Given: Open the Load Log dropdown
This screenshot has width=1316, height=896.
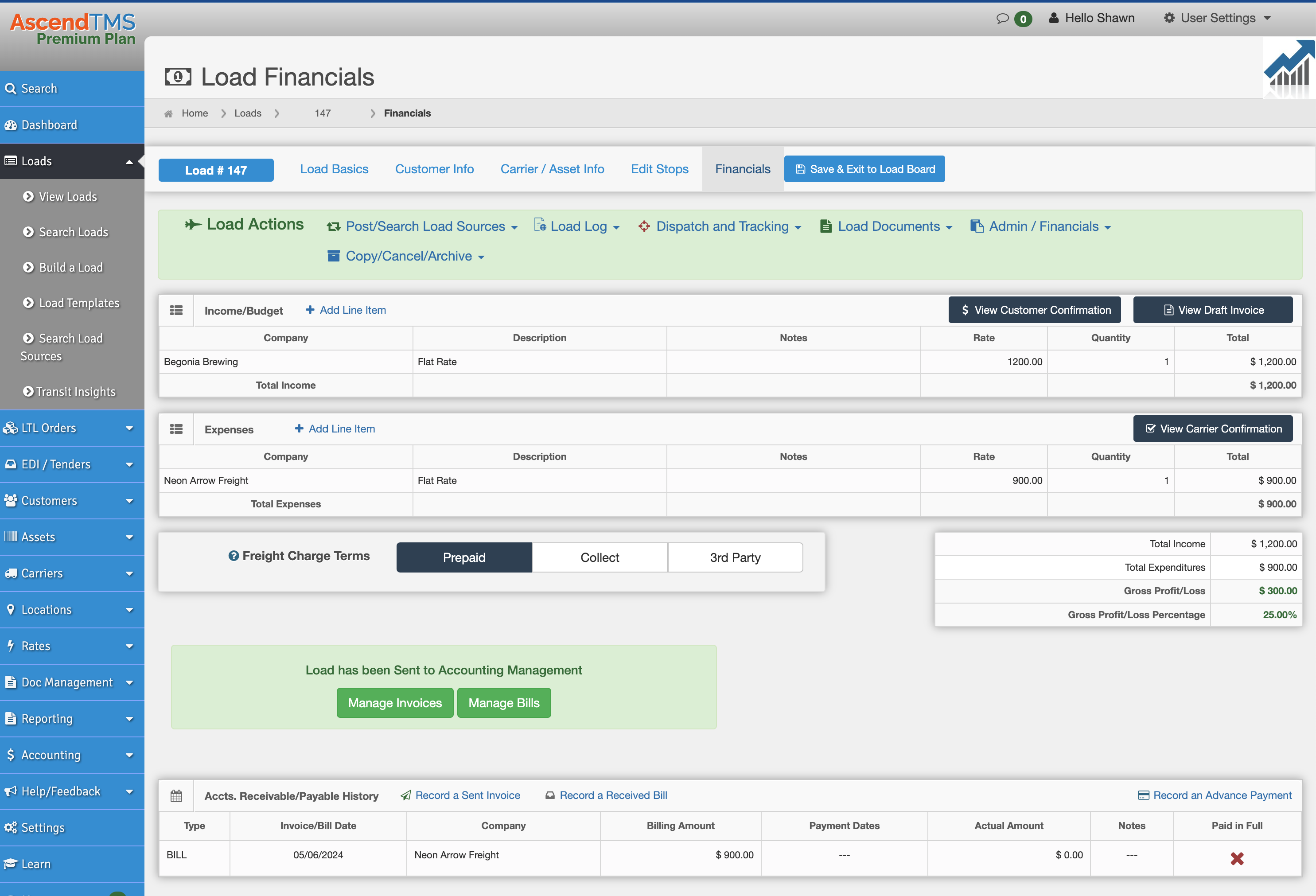Looking at the screenshot, I should [576, 226].
